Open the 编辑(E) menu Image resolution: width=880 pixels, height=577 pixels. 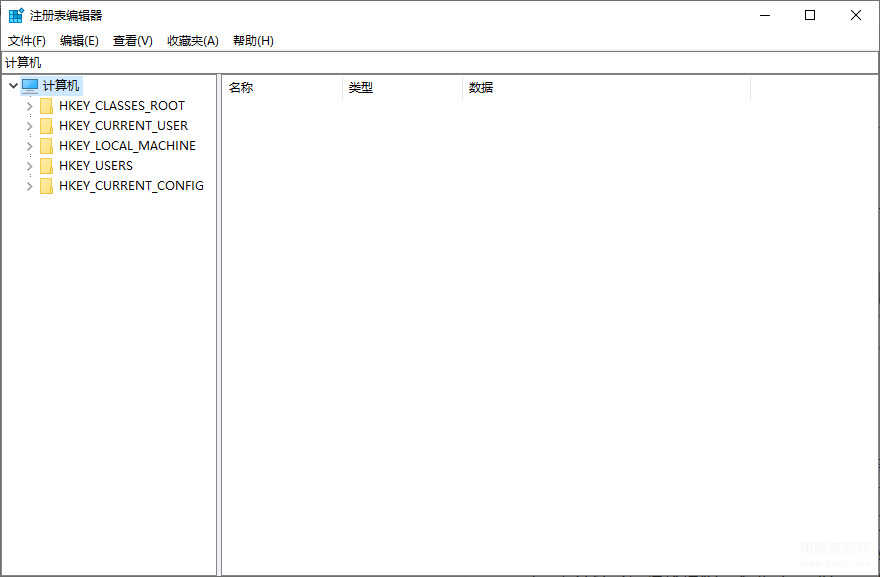[x=79, y=40]
